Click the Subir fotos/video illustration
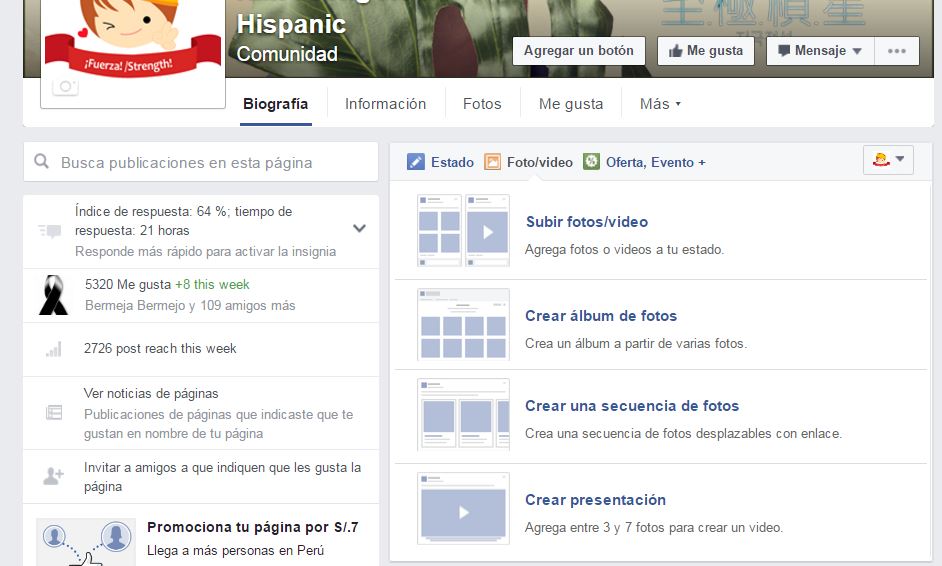Image resolution: width=942 pixels, height=566 pixels. tap(463, 230)
